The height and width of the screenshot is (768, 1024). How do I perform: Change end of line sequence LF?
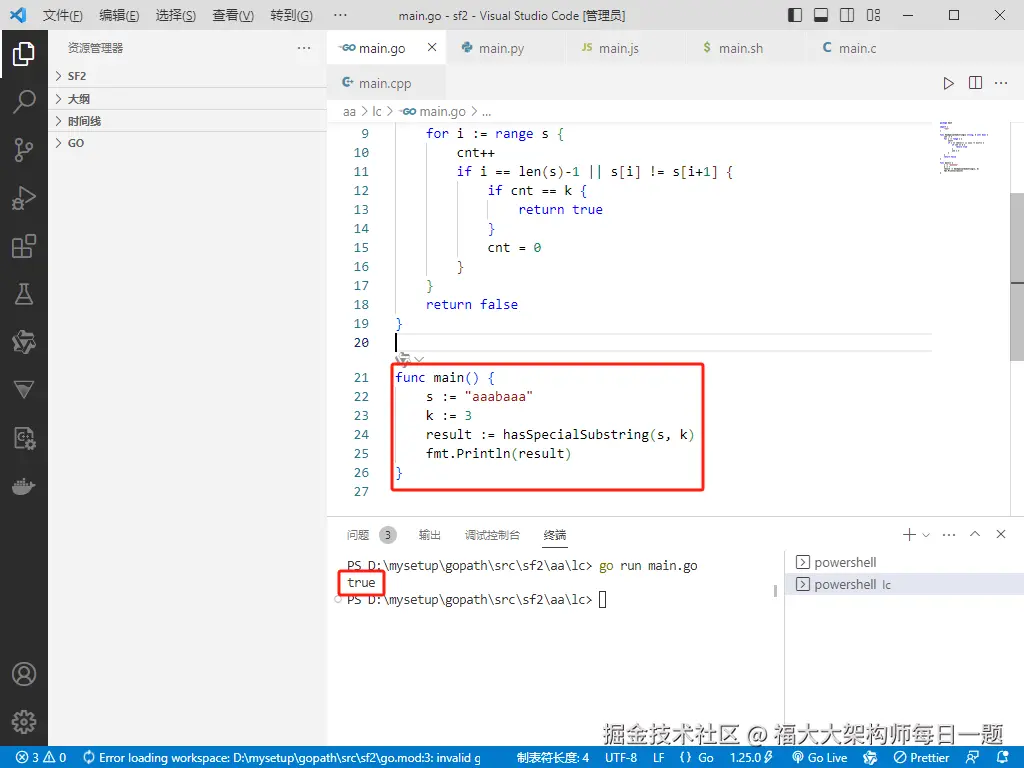click(x=658, y=758)
